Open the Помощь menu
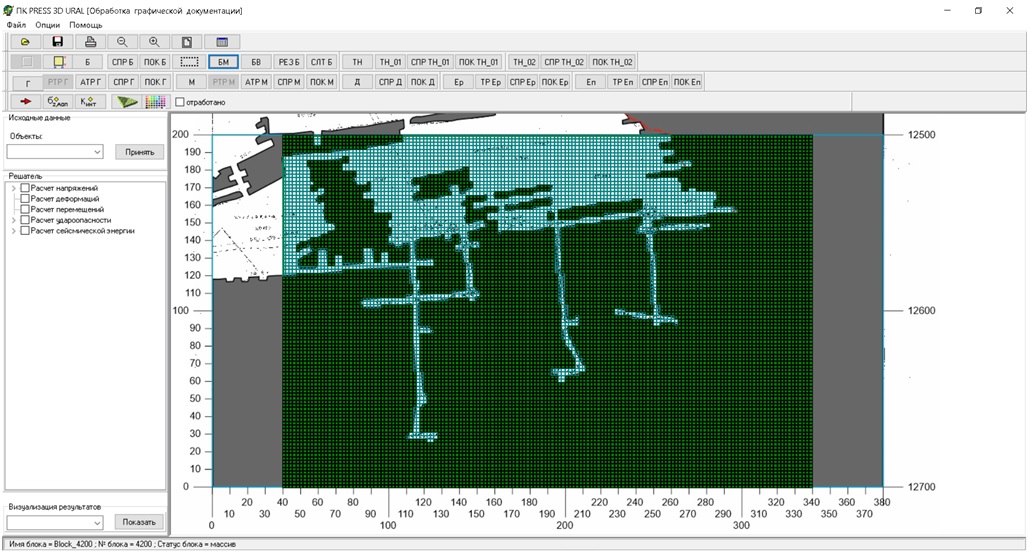 coord(86,25)
